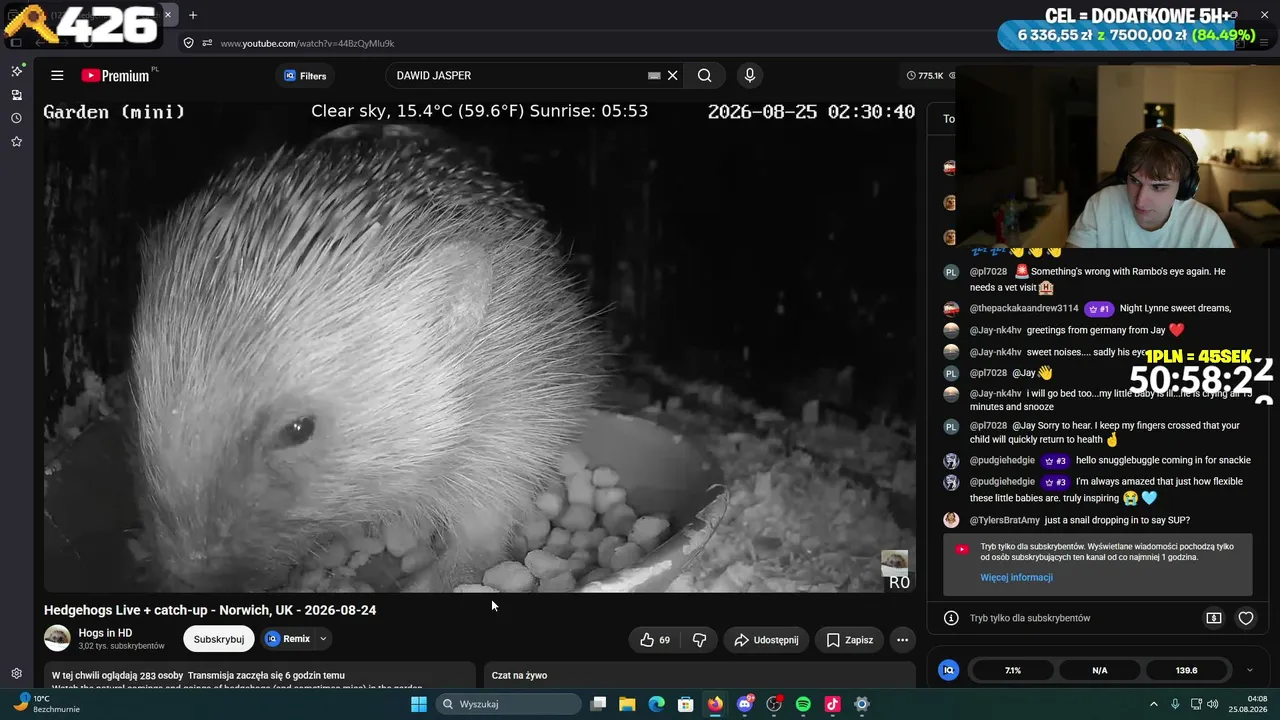Open sidebar settings gear icon

pos(16,674)
